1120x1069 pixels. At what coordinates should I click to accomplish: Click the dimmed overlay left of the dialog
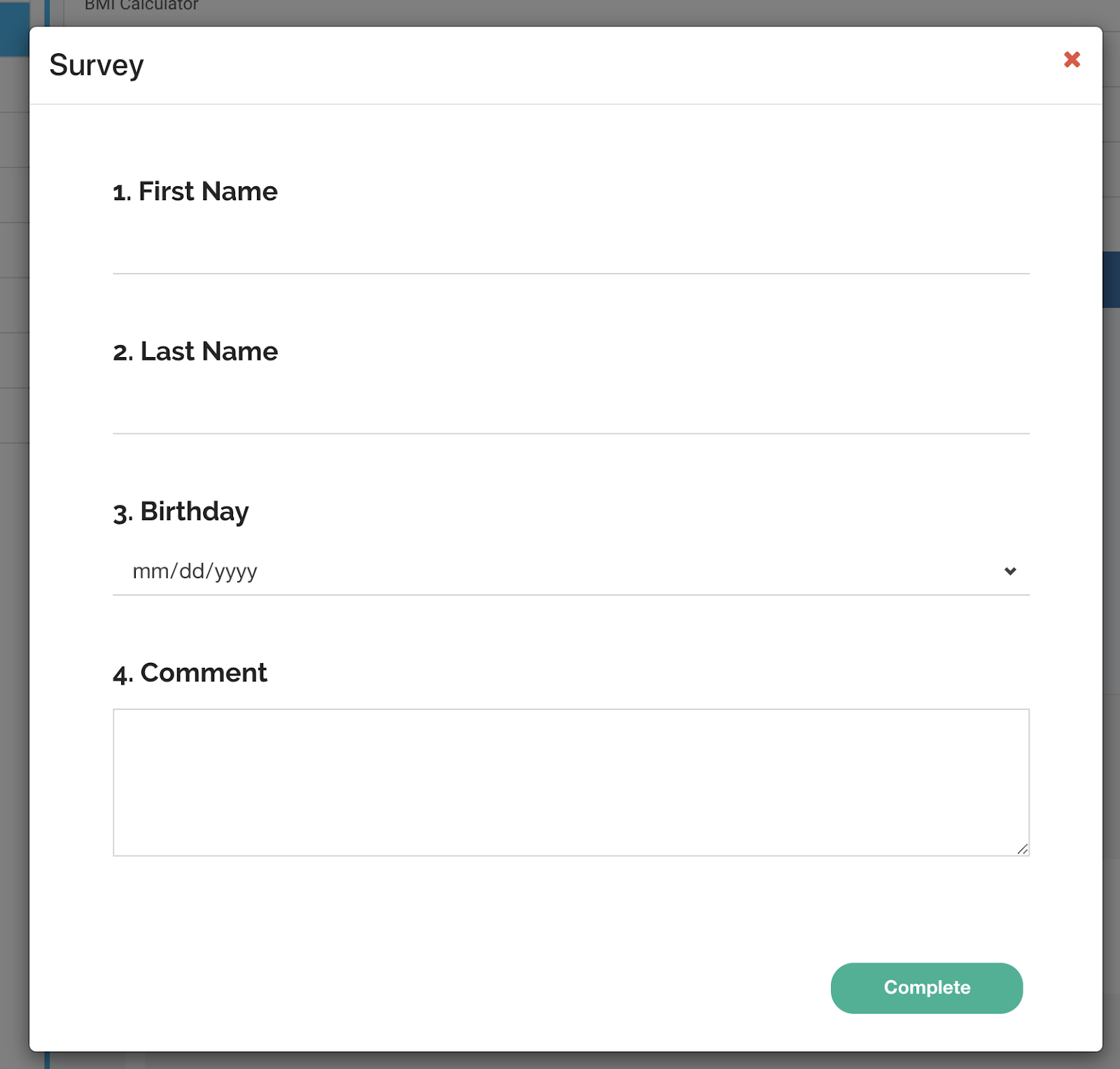14,560
